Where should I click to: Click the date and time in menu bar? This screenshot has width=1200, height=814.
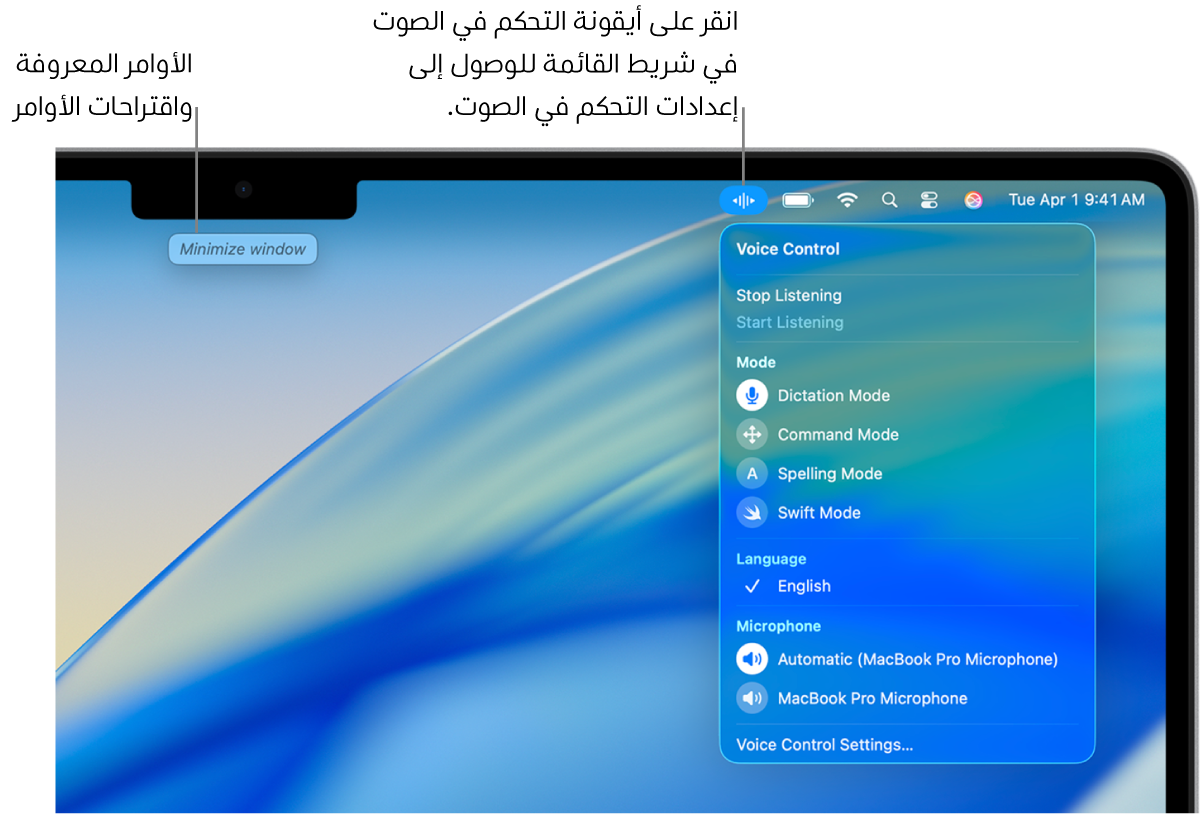1076,200
